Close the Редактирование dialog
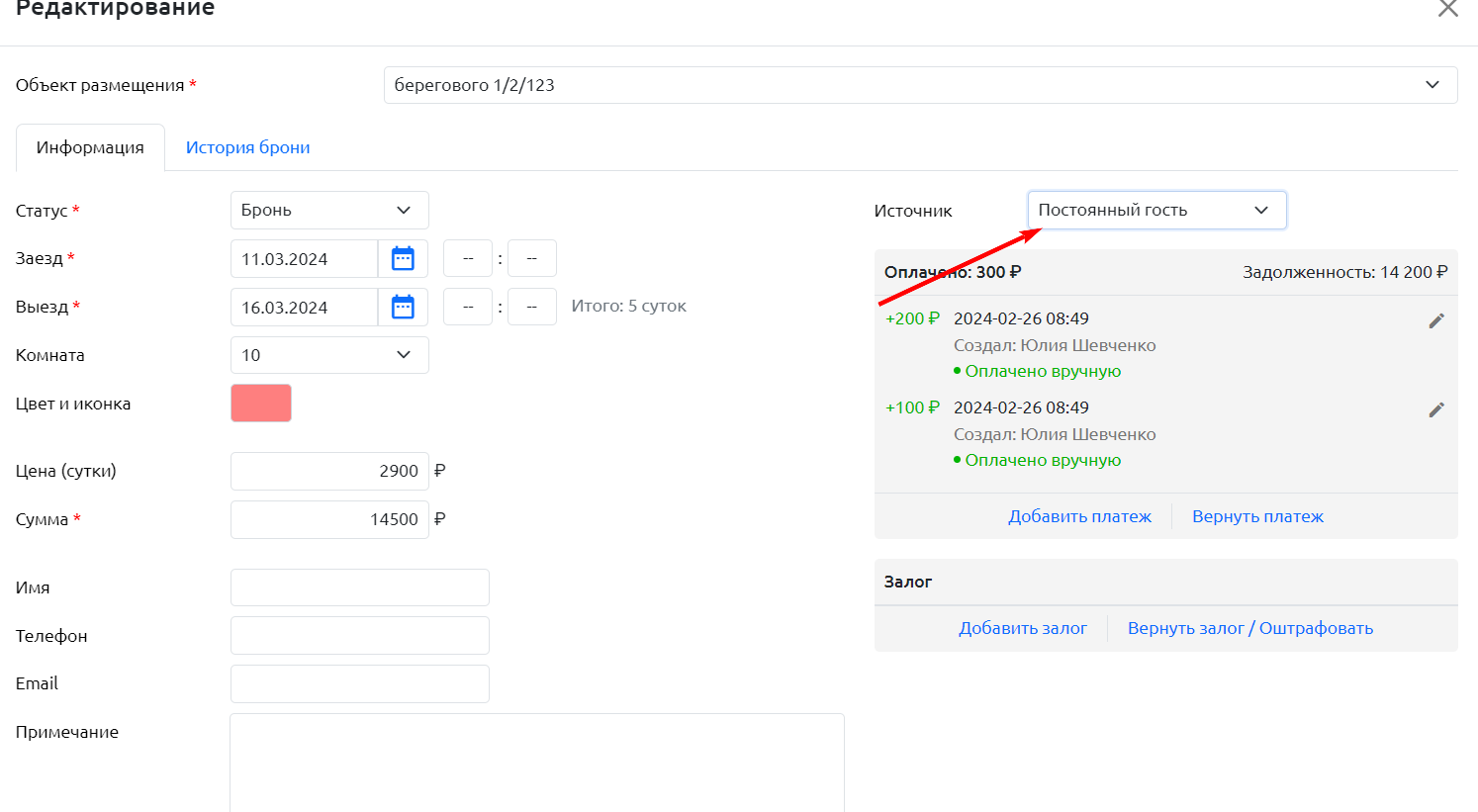 coord(1448,9)
